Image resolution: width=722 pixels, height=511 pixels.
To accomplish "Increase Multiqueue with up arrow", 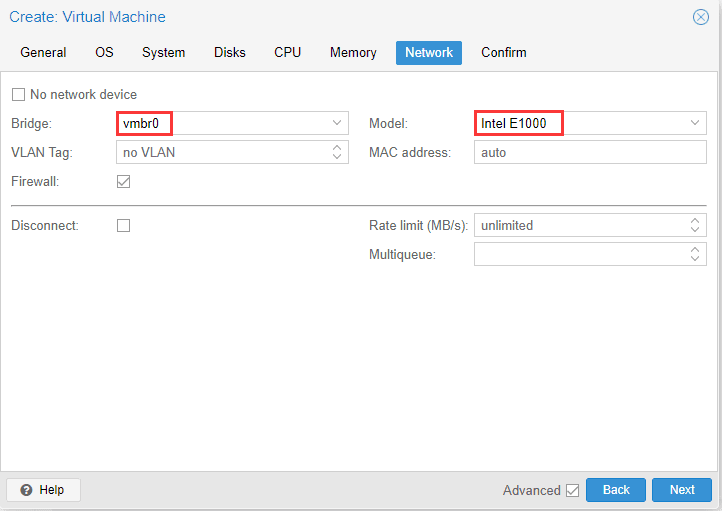I will [695, 250].
